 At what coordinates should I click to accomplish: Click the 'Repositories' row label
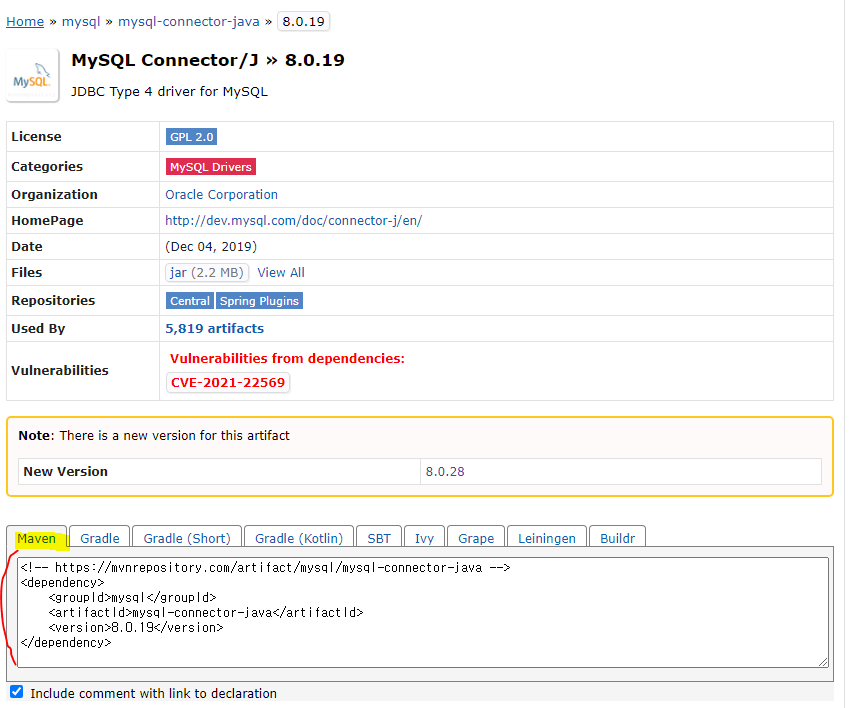53,300
